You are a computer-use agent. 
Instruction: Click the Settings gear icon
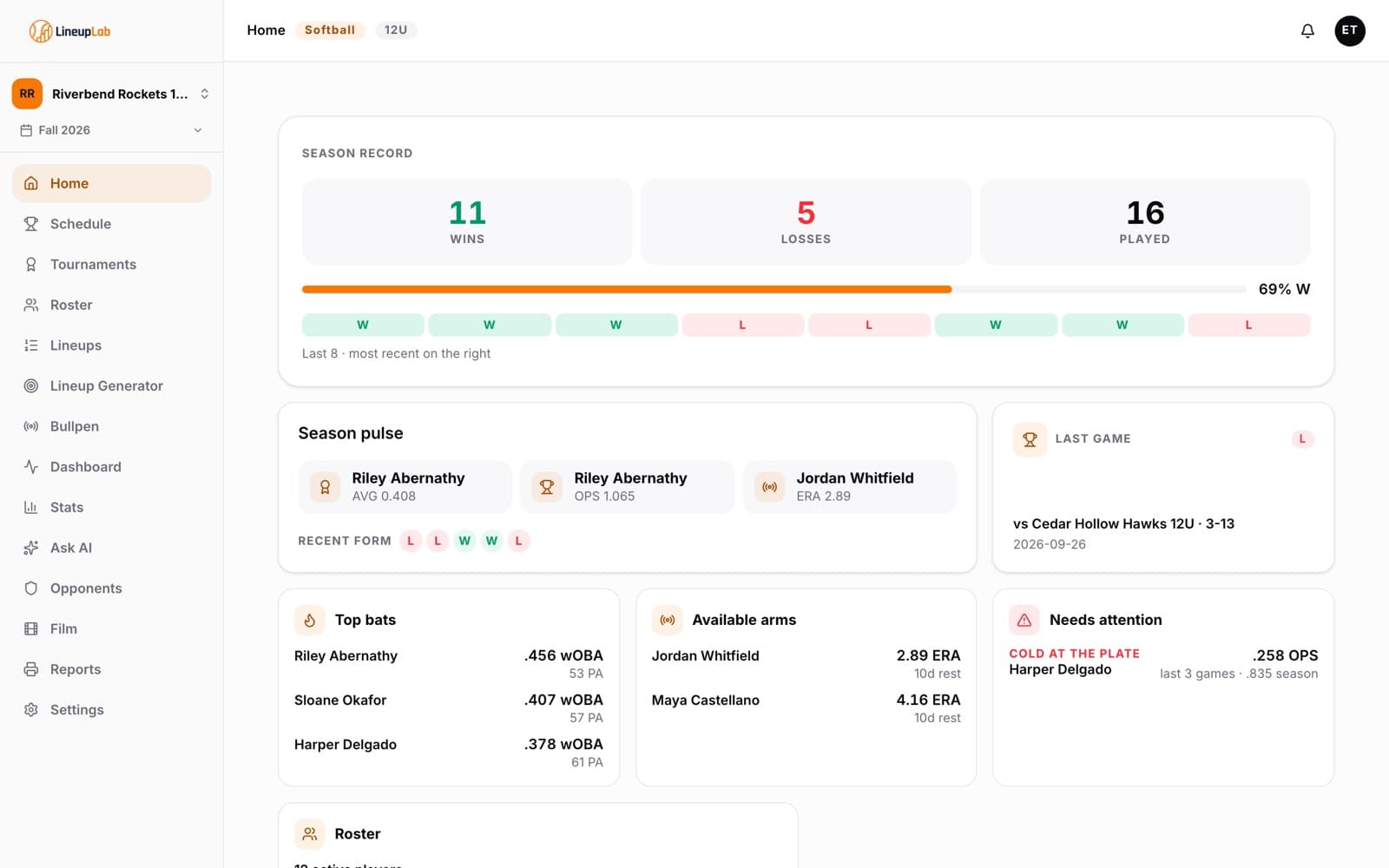(x=31, y=710)
